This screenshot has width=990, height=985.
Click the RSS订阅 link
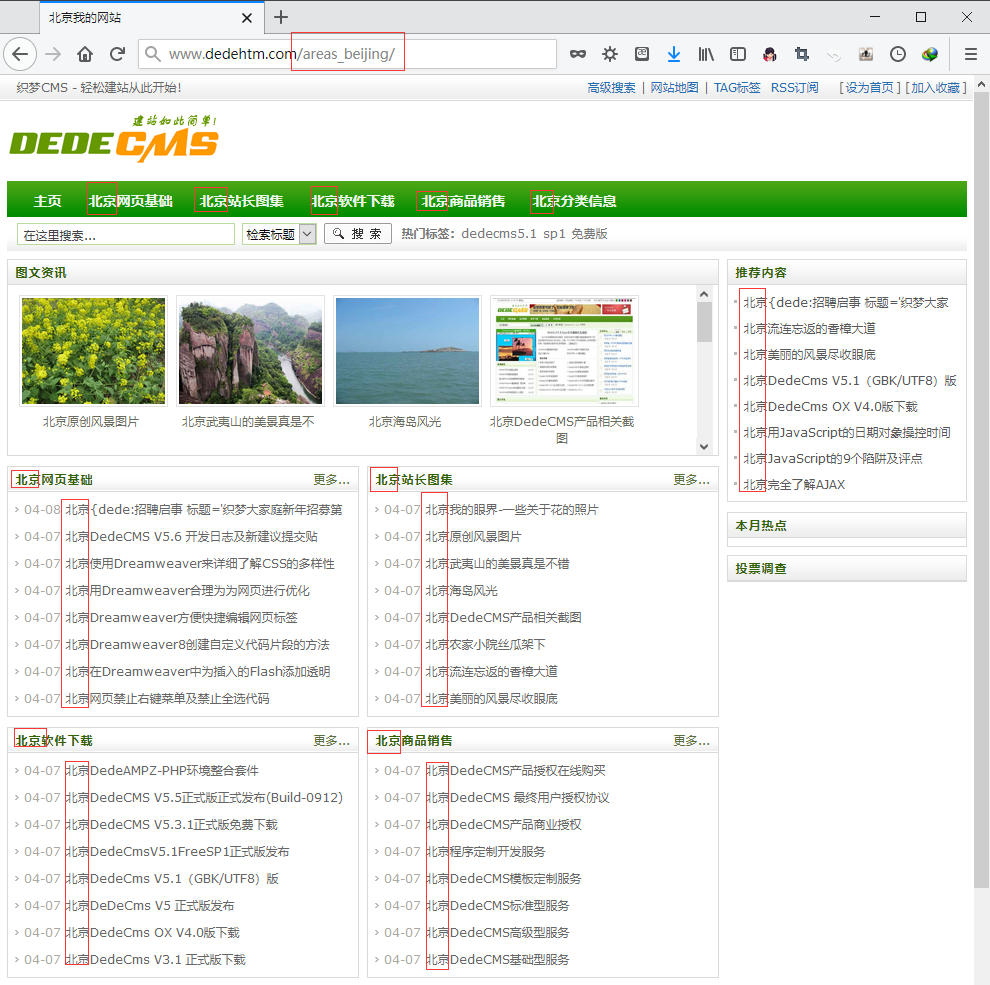pyautogui.click(x=794, y=88)
